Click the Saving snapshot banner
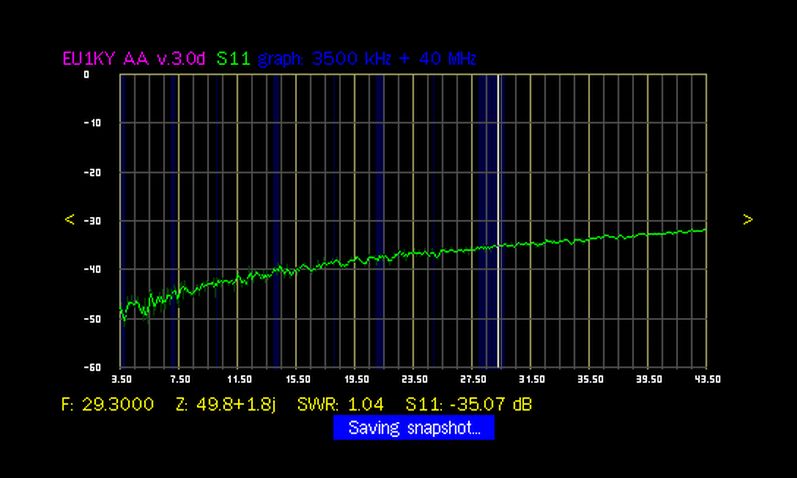 414,429
